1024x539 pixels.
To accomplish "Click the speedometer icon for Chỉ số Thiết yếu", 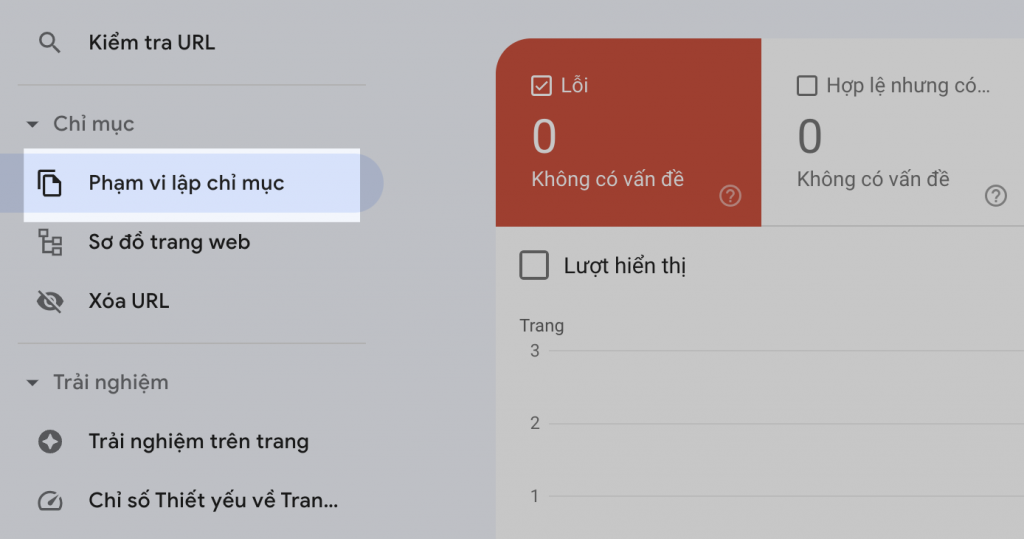I will 50,500.
